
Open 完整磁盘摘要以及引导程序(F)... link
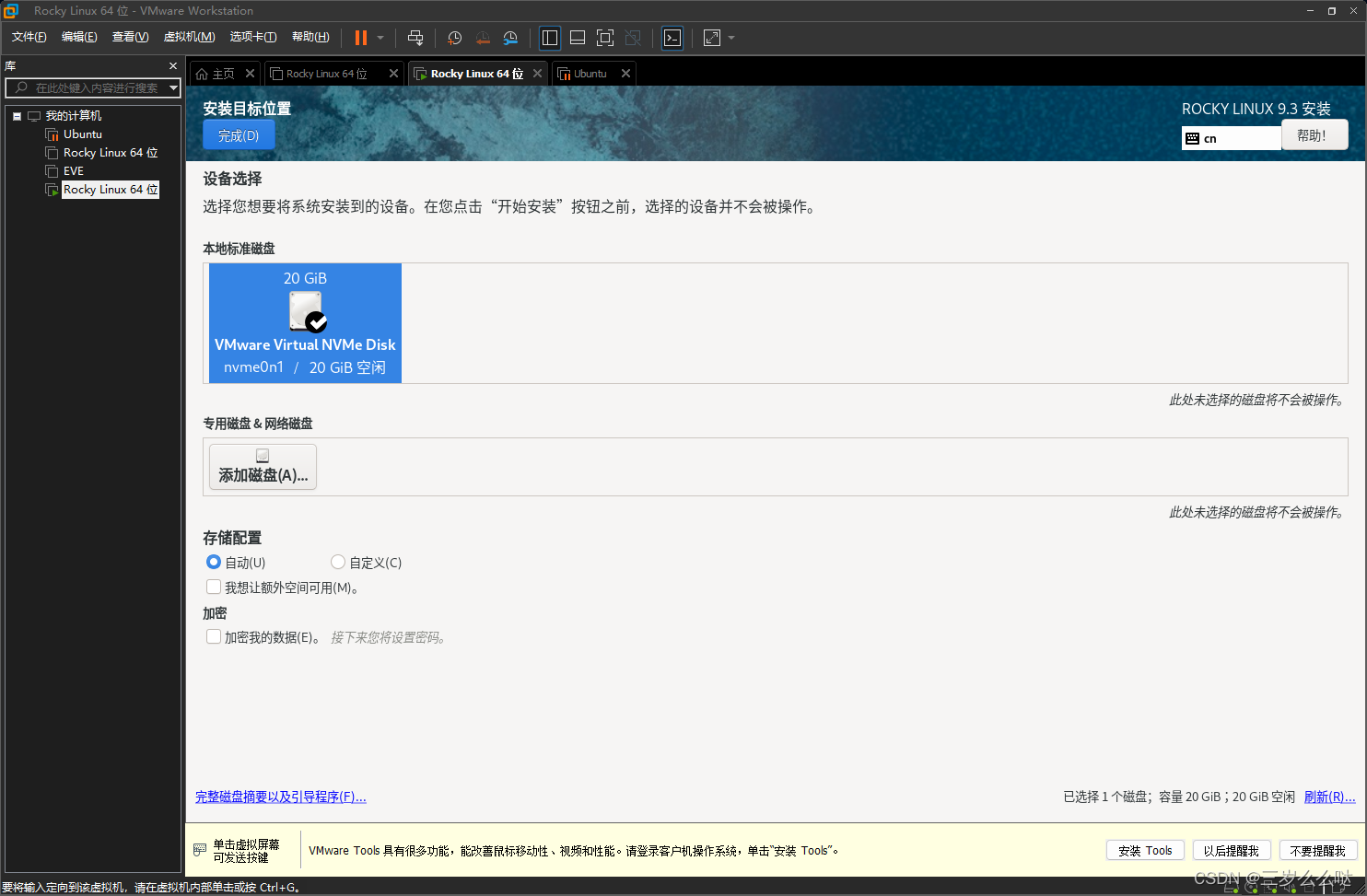click(281, 797)
